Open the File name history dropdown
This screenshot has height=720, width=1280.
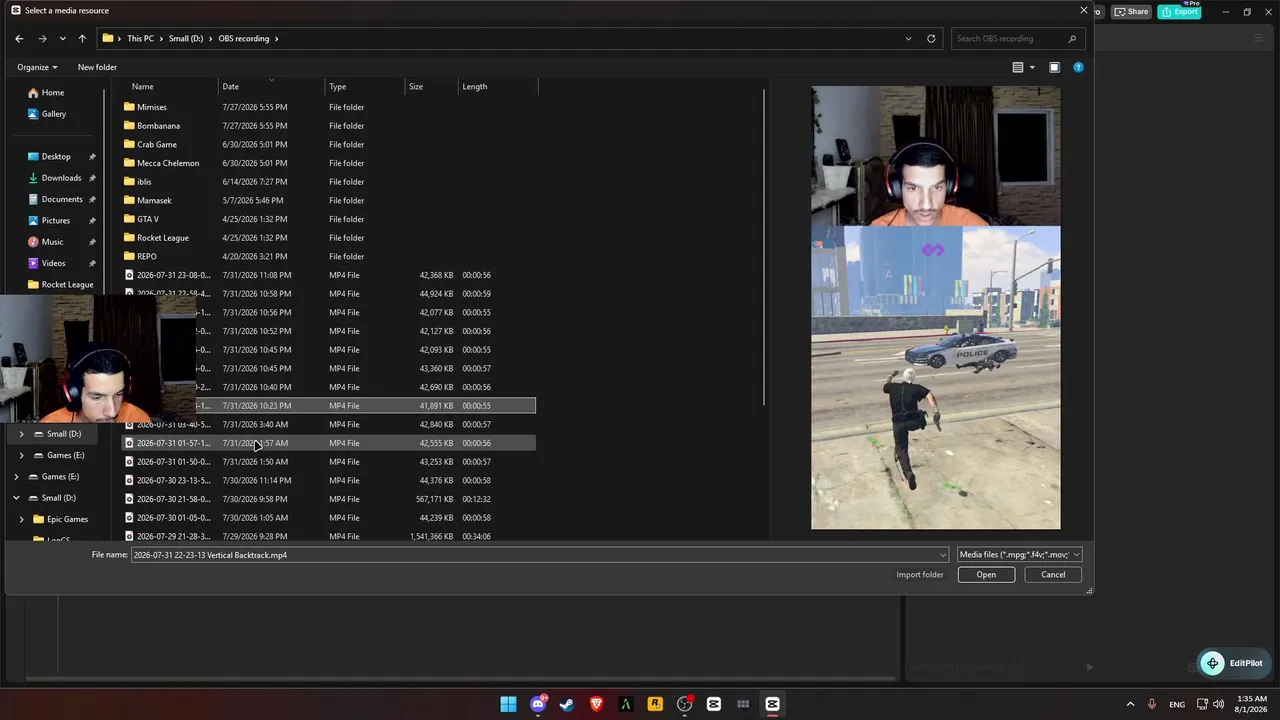coord(942,555)
